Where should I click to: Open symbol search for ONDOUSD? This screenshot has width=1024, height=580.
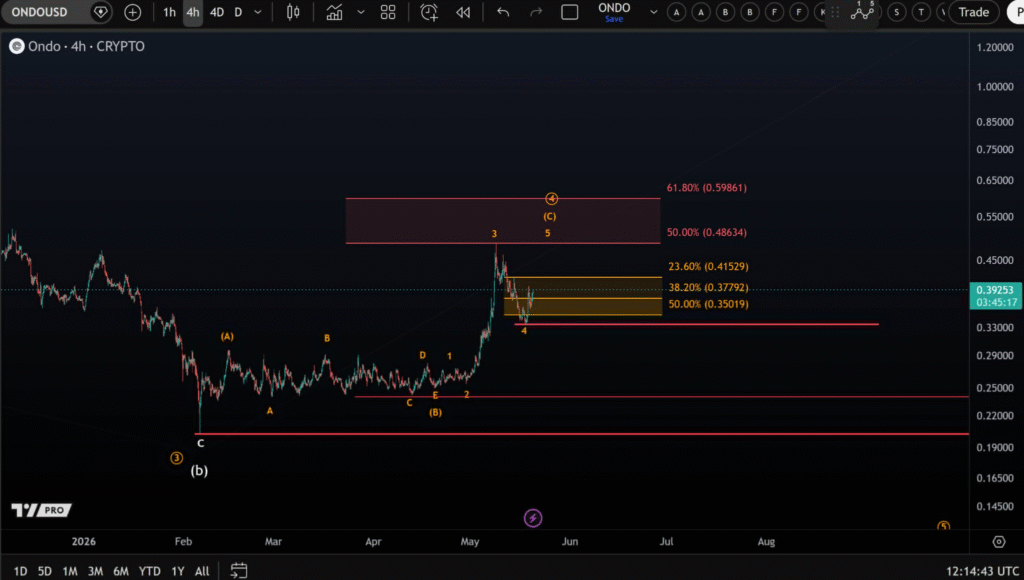point(39,12)
